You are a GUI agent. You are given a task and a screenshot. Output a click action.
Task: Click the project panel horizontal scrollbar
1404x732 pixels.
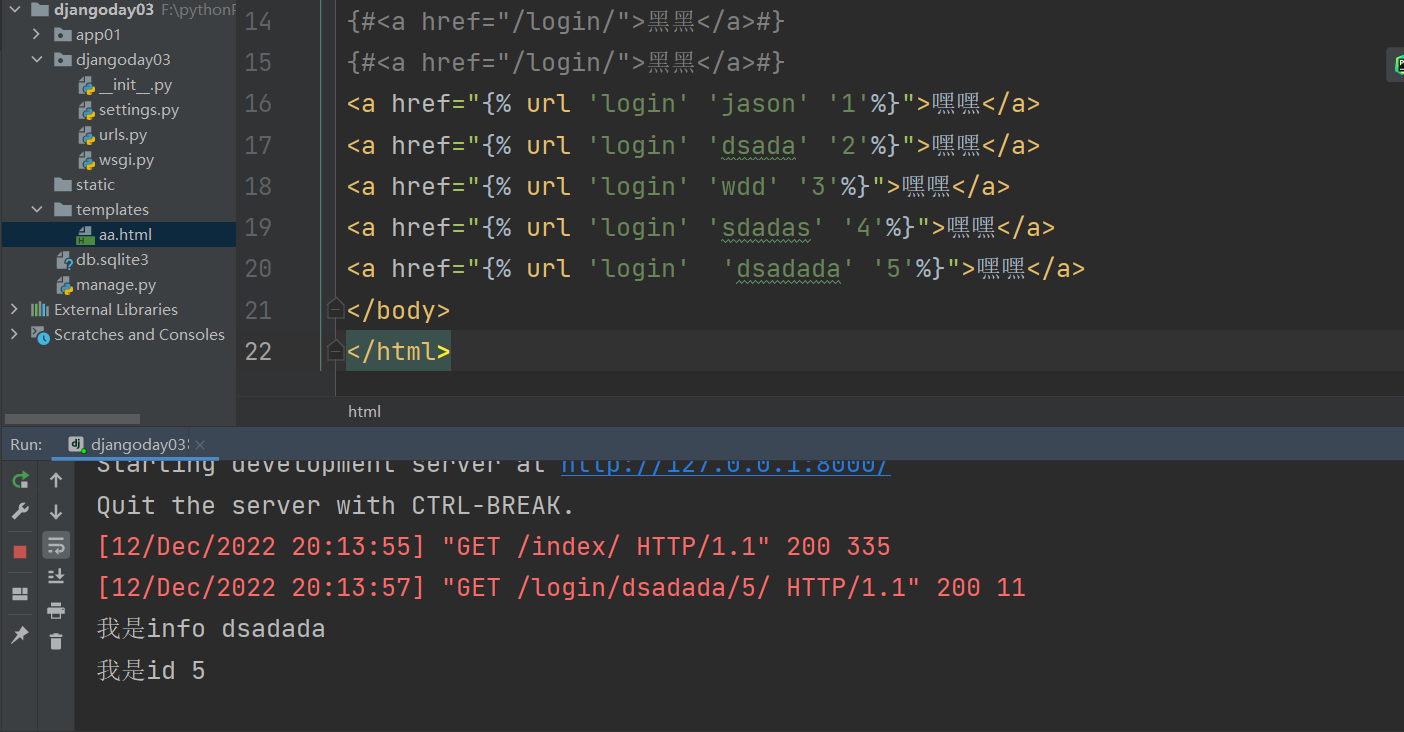click(x=72, y=419)
